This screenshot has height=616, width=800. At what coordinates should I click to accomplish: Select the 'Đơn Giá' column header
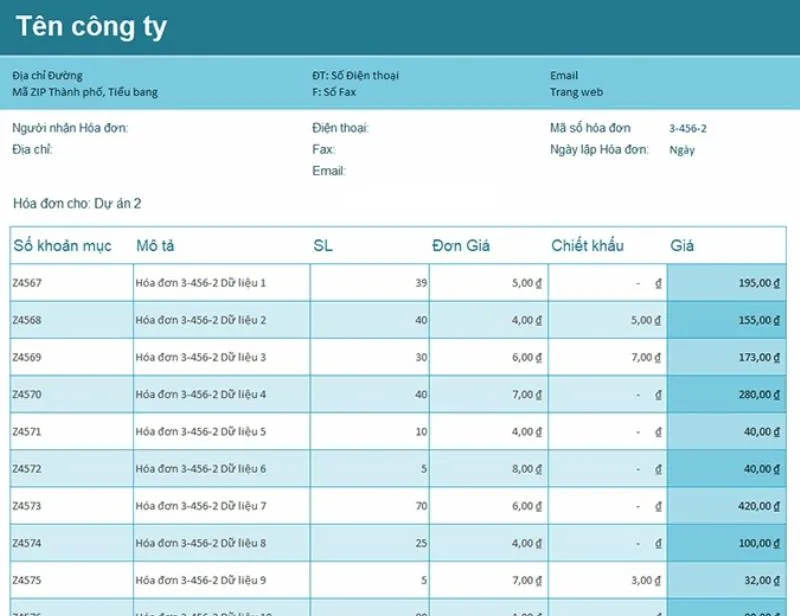(x=461, y=246)
